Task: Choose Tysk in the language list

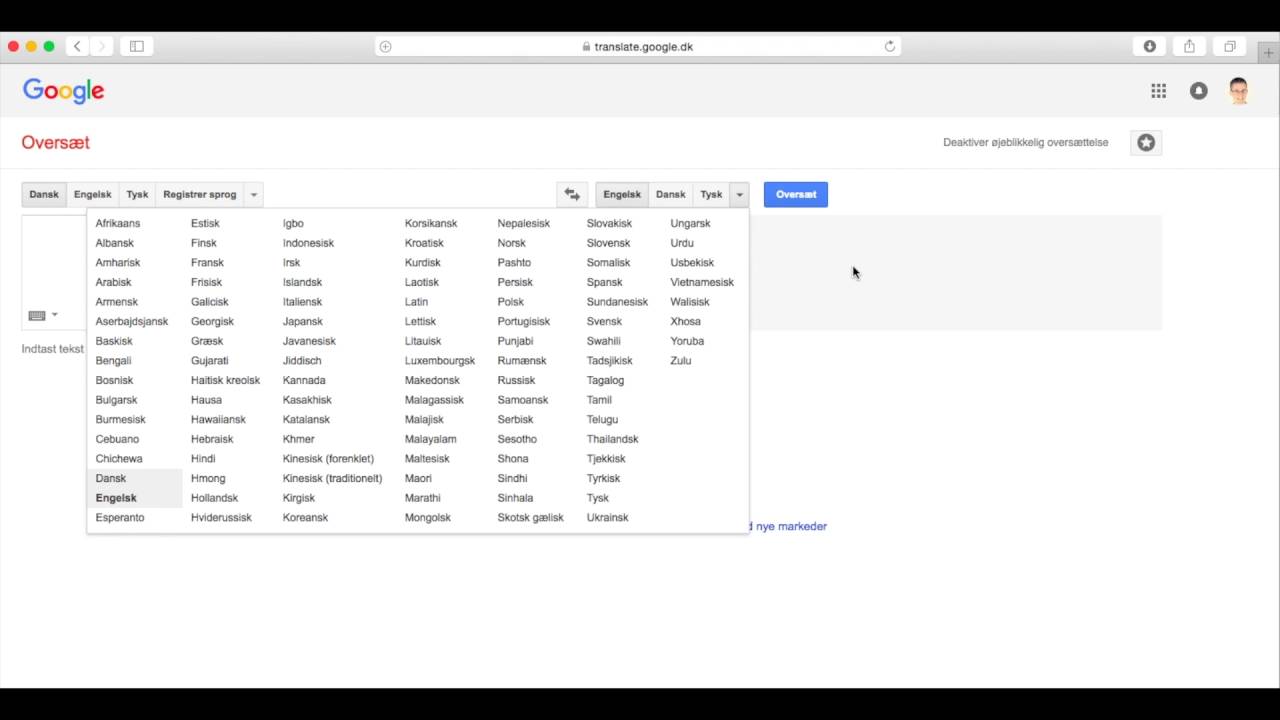Action: (x=598, y=497)
